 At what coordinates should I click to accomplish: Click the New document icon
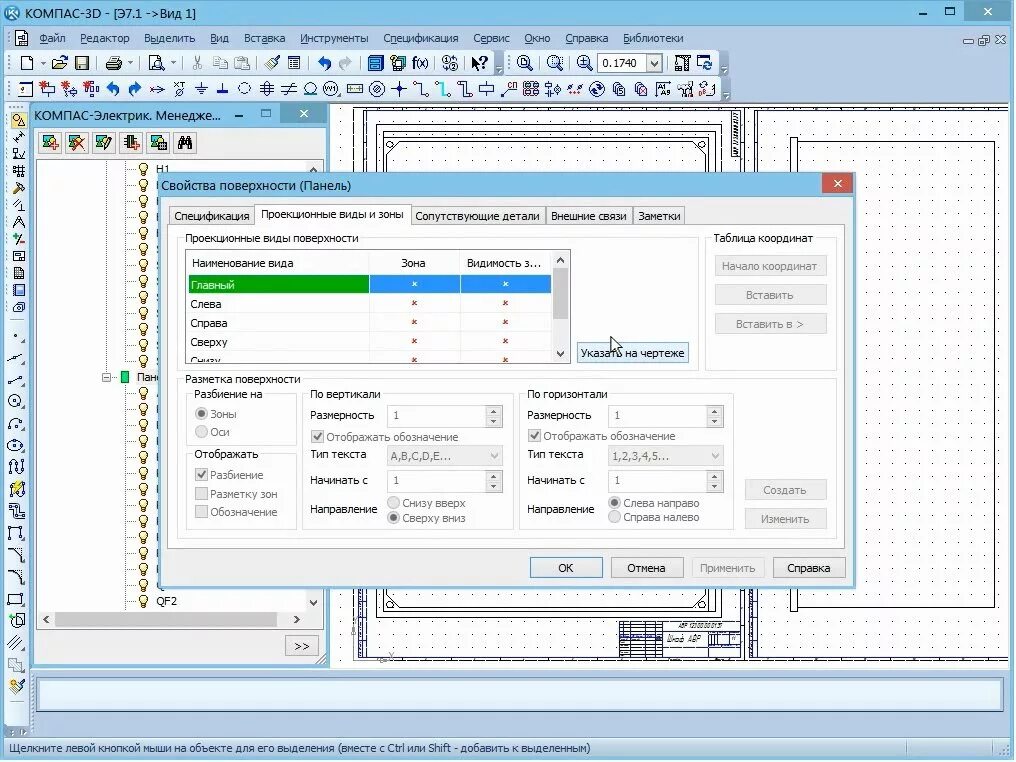pyautogui.click(x=27, y=63)
